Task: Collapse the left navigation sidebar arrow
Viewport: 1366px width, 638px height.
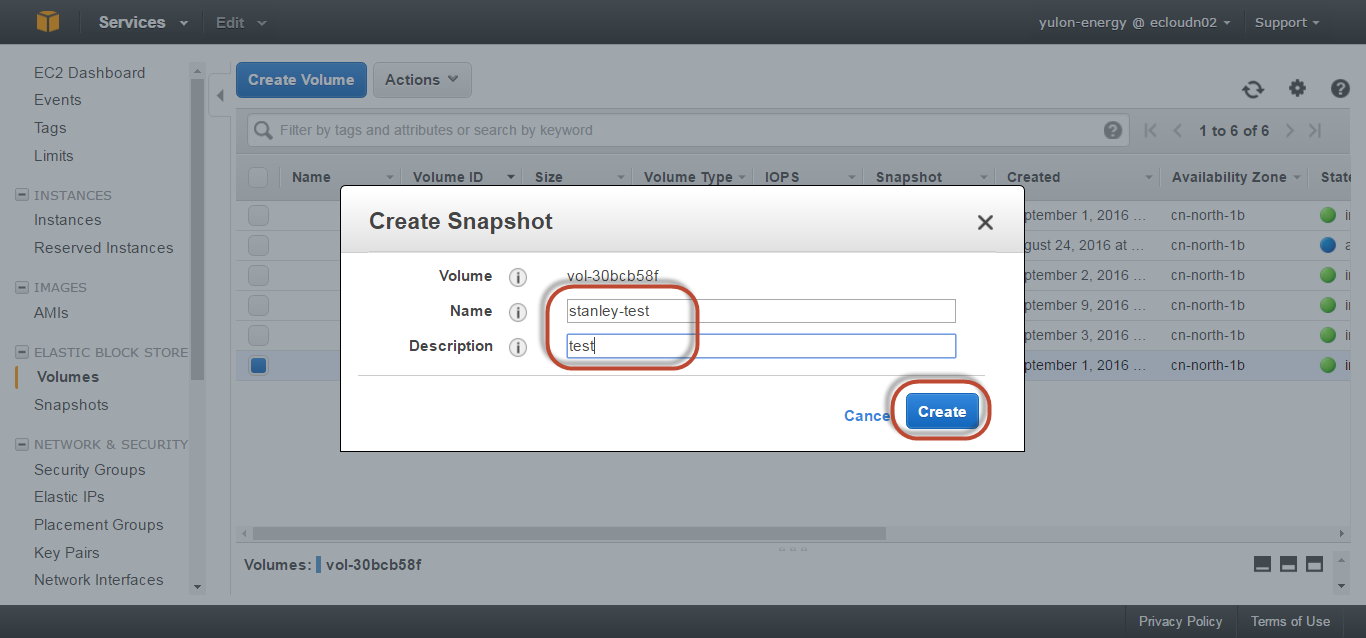Action: pyautogui.click(x=220, y=95)
